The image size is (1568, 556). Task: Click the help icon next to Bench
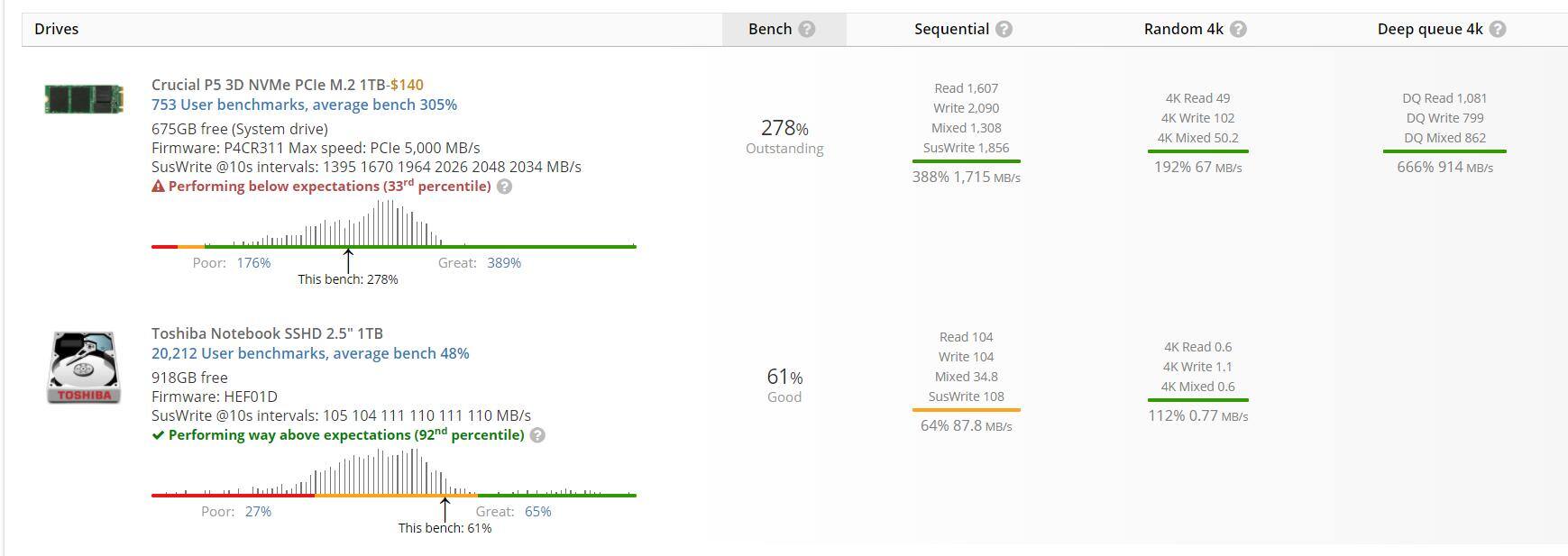[x=807, y=29]
